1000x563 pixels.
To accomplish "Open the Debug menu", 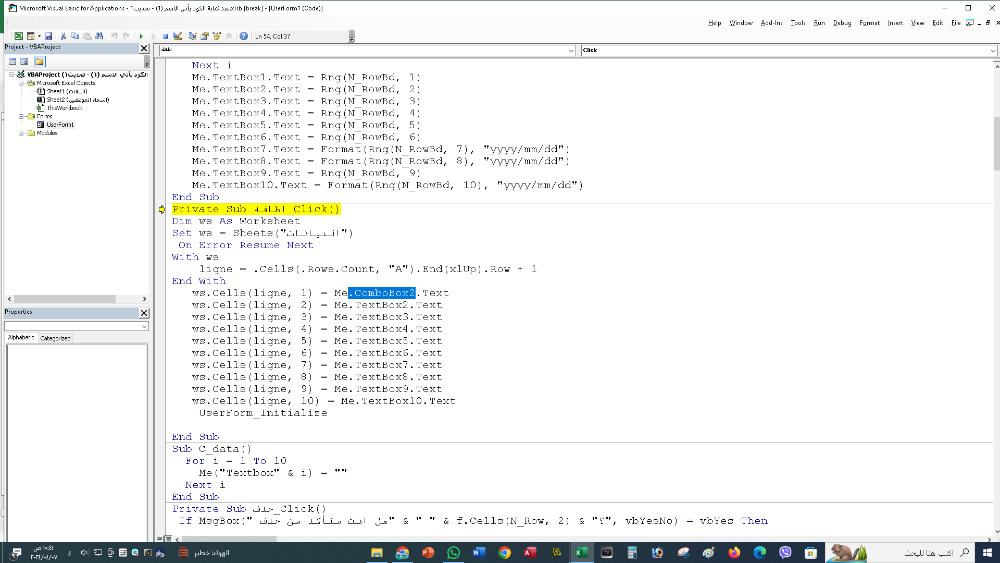I will click(x=842, y=23).
